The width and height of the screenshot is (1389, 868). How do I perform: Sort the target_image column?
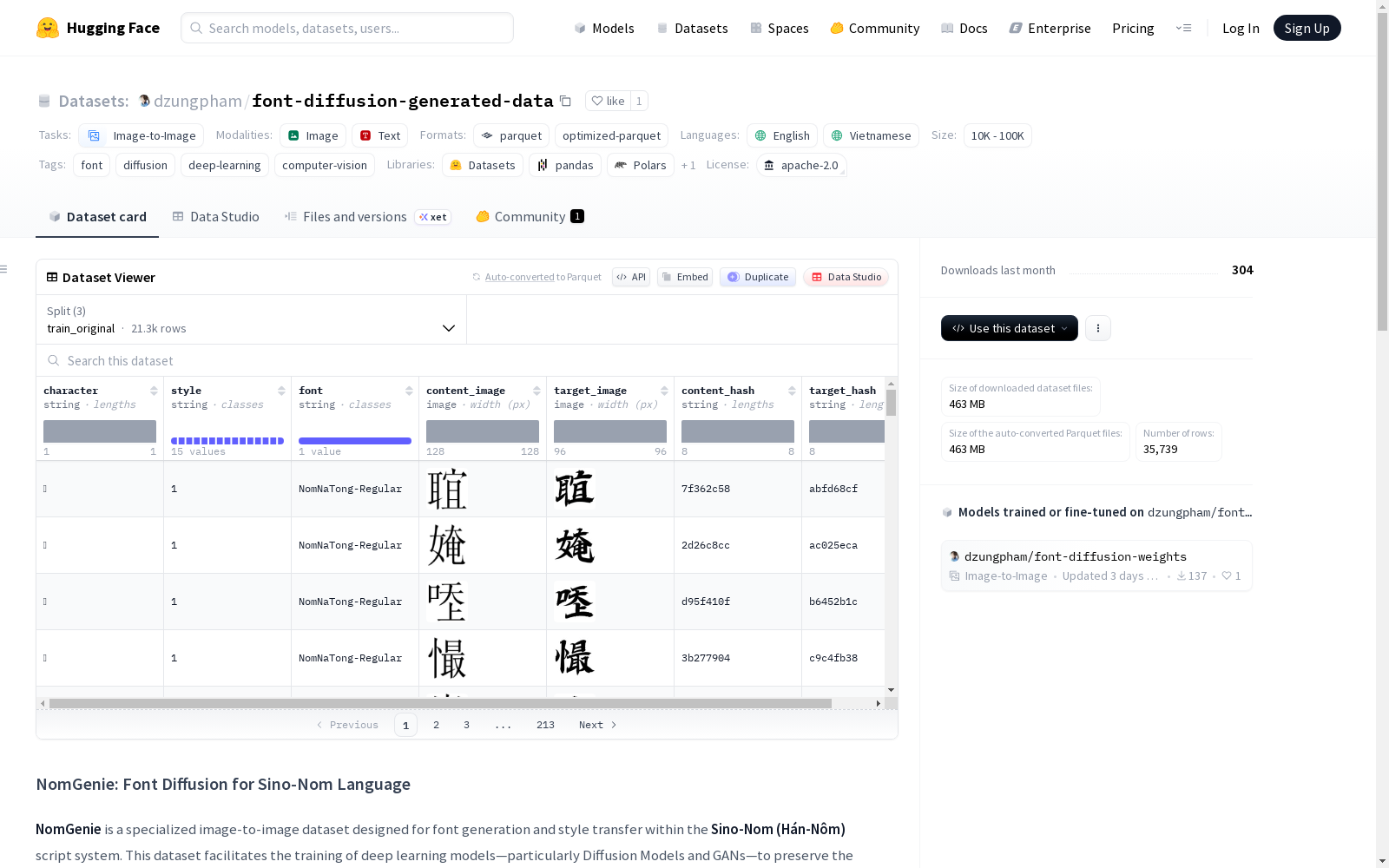(664, 391)
